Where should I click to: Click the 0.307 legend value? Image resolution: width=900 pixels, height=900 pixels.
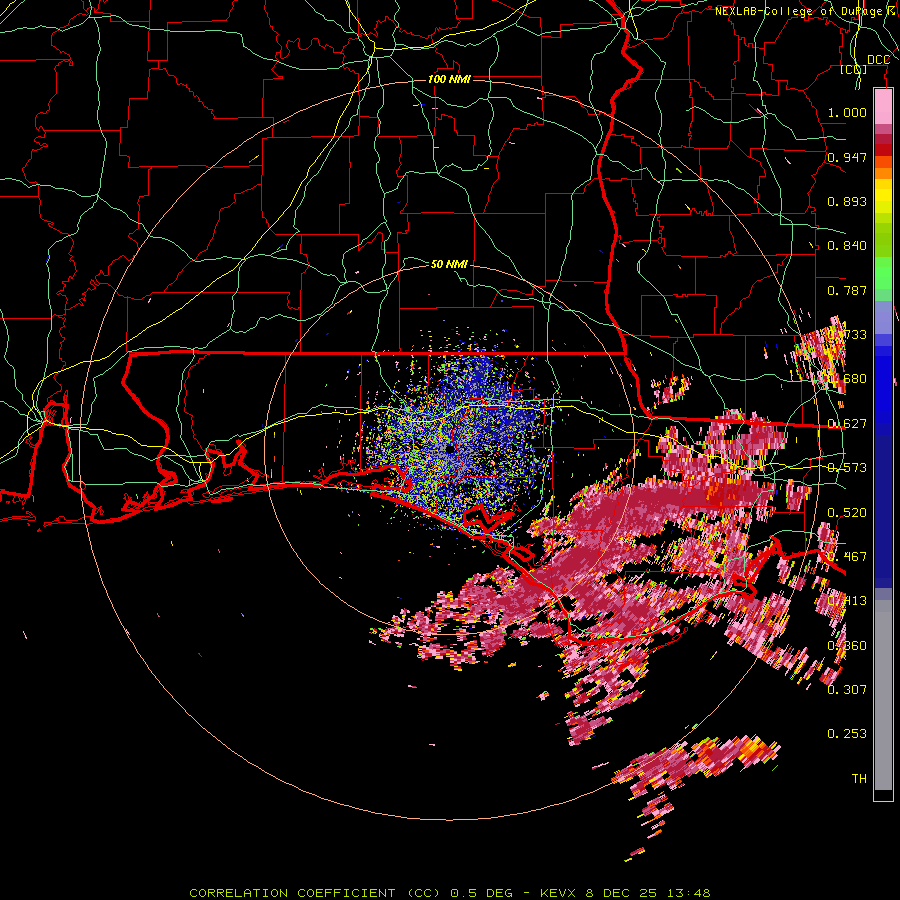847,689
